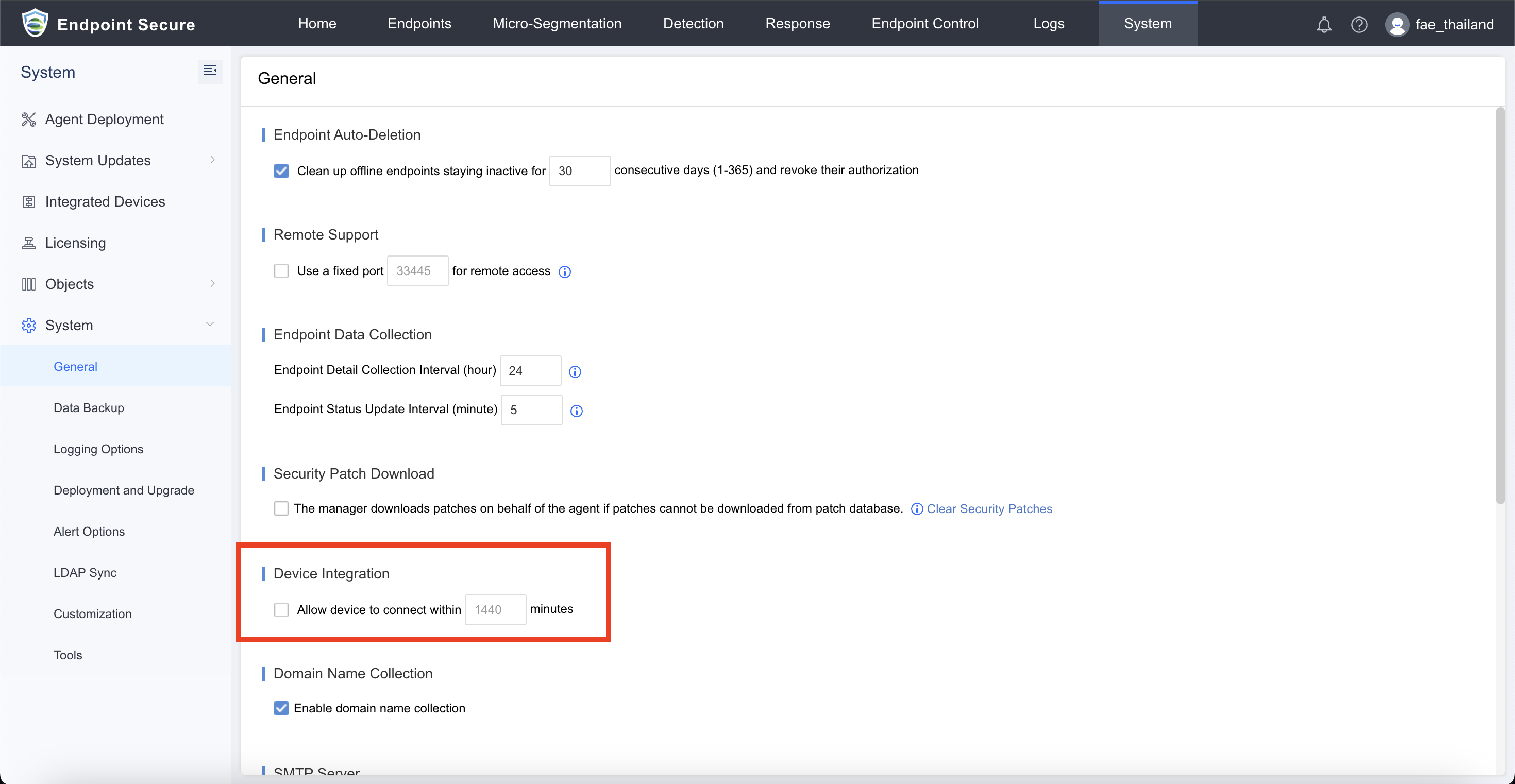This screenshot has width=1515, height=784.
Task: Click the user avatar icon
Action: (x=1397, y=25)
